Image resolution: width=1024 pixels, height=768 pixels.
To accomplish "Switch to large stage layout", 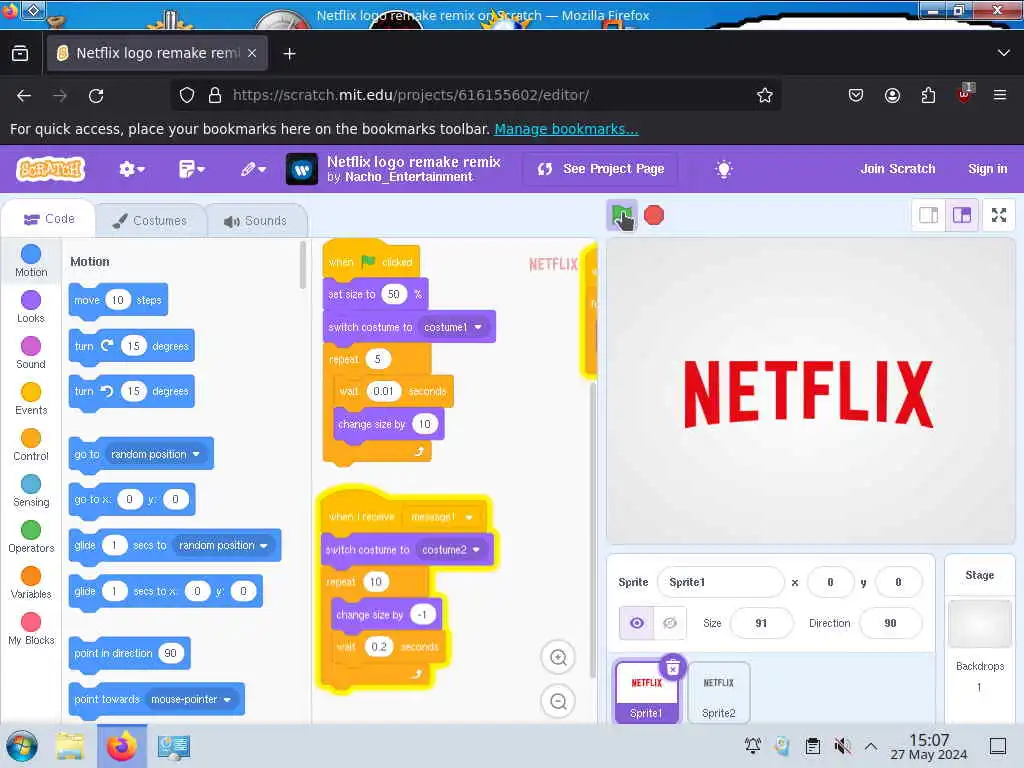I will [x=962, y=215].
